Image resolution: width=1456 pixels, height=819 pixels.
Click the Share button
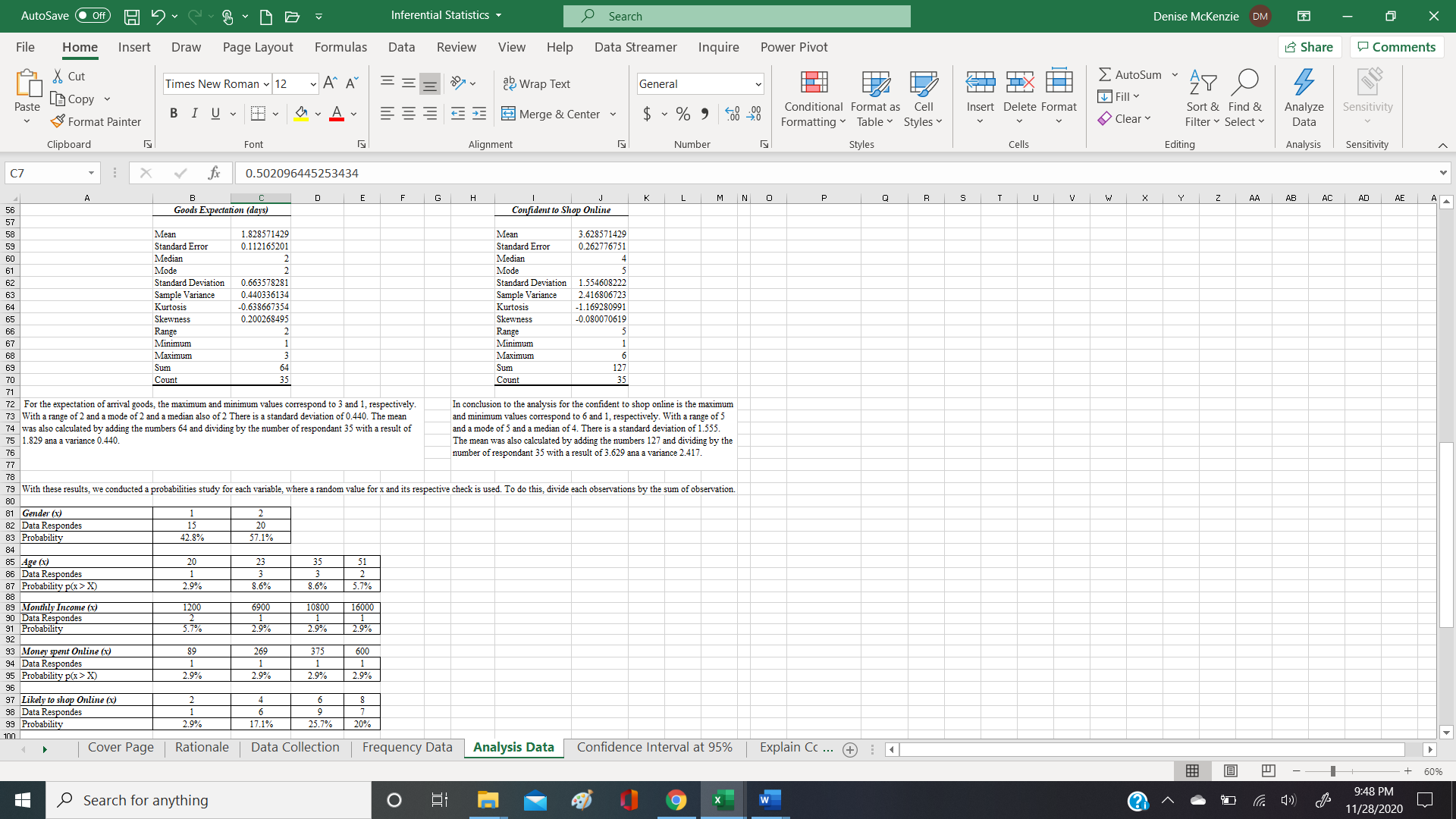pos(1310,47)
